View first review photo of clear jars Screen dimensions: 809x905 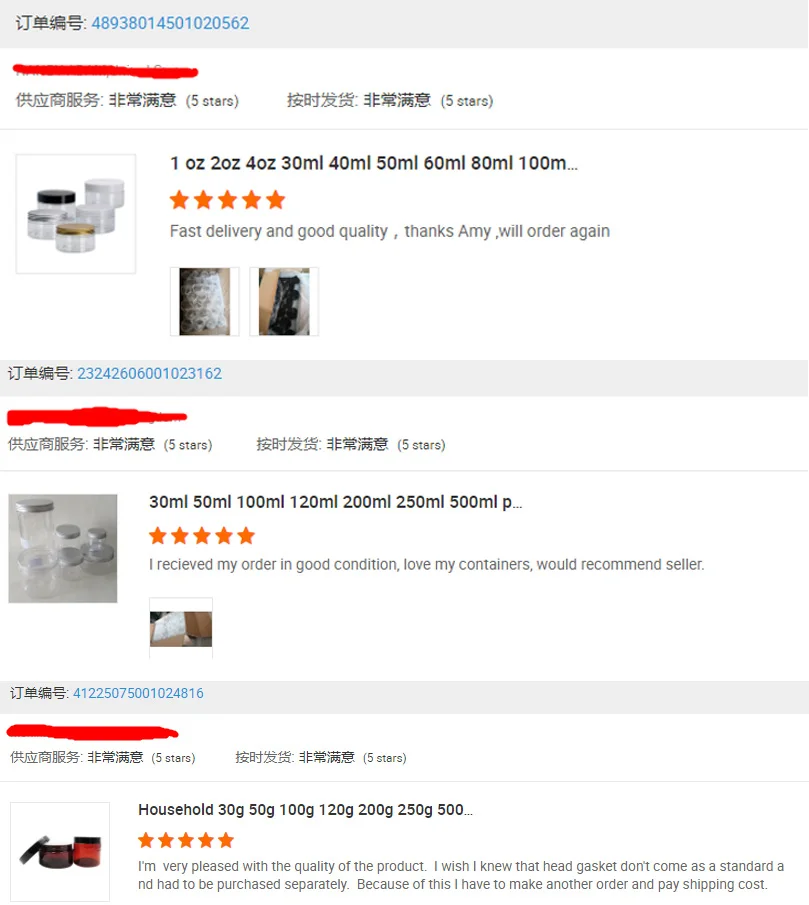[204, 301]
